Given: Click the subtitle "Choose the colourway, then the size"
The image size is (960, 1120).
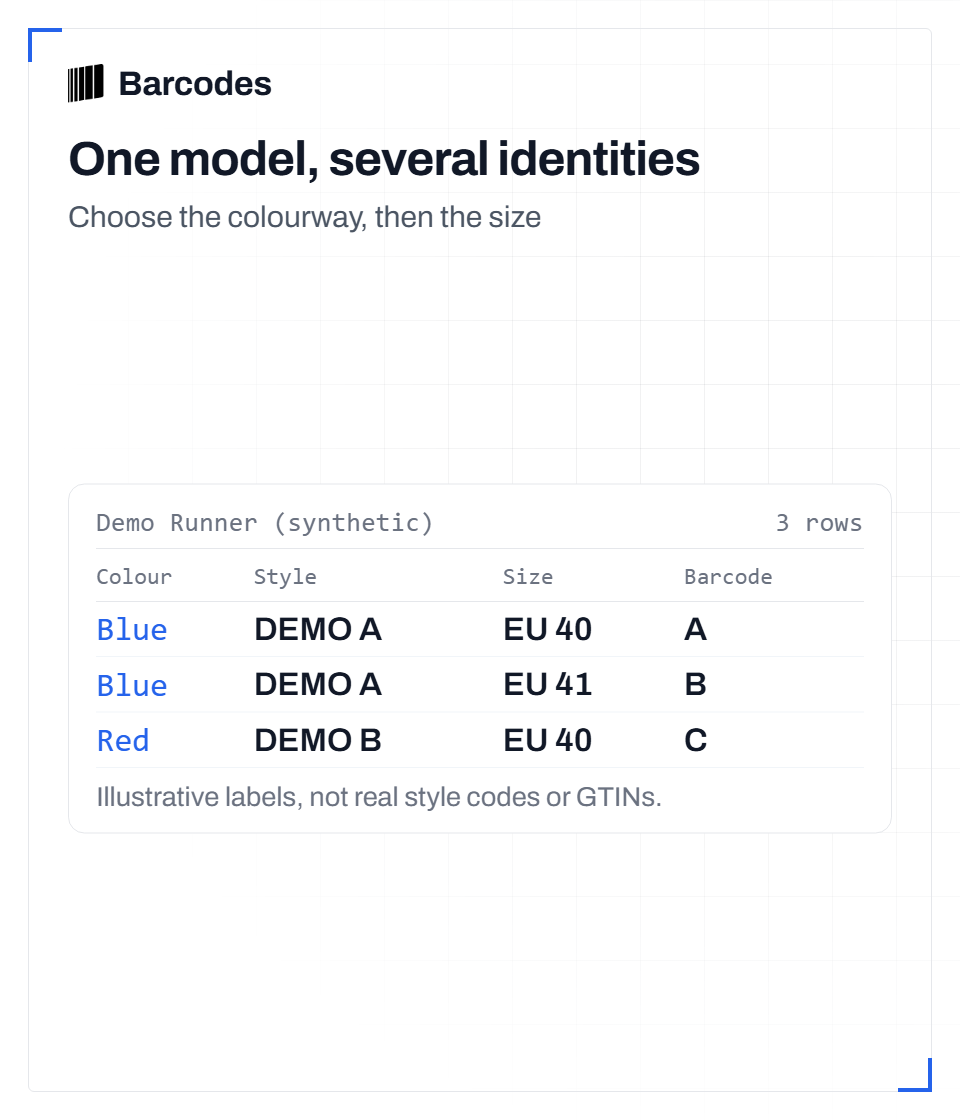Looking at the screenshot, I should (x=305, y=217).
